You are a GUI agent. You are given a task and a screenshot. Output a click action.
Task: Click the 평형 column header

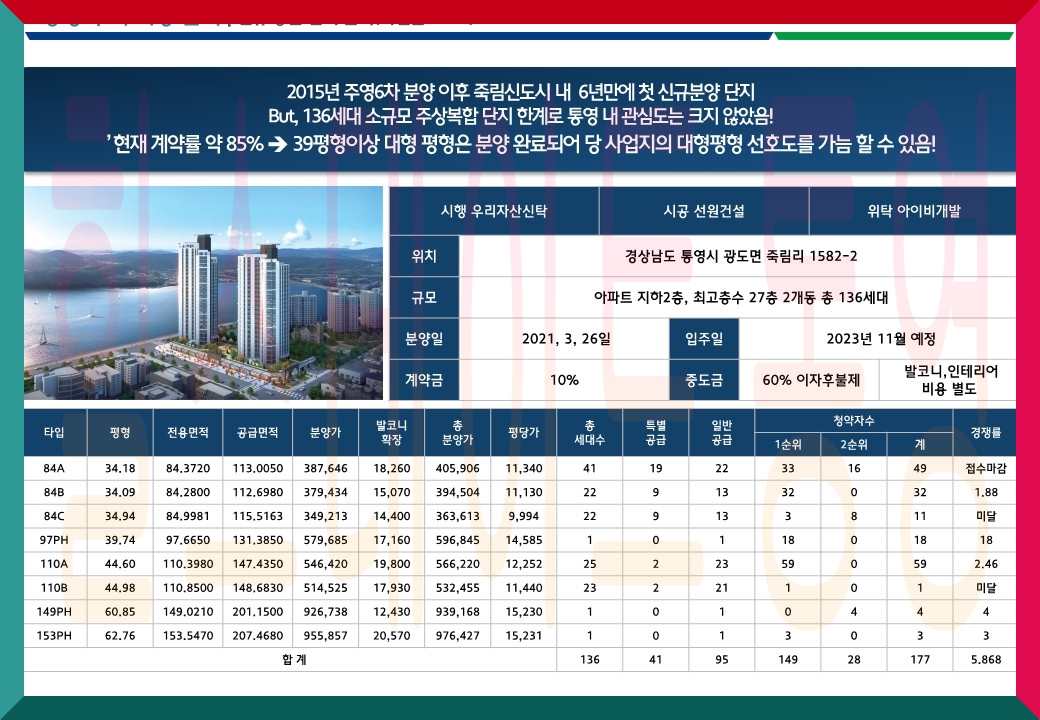click(x=120, y=432)
